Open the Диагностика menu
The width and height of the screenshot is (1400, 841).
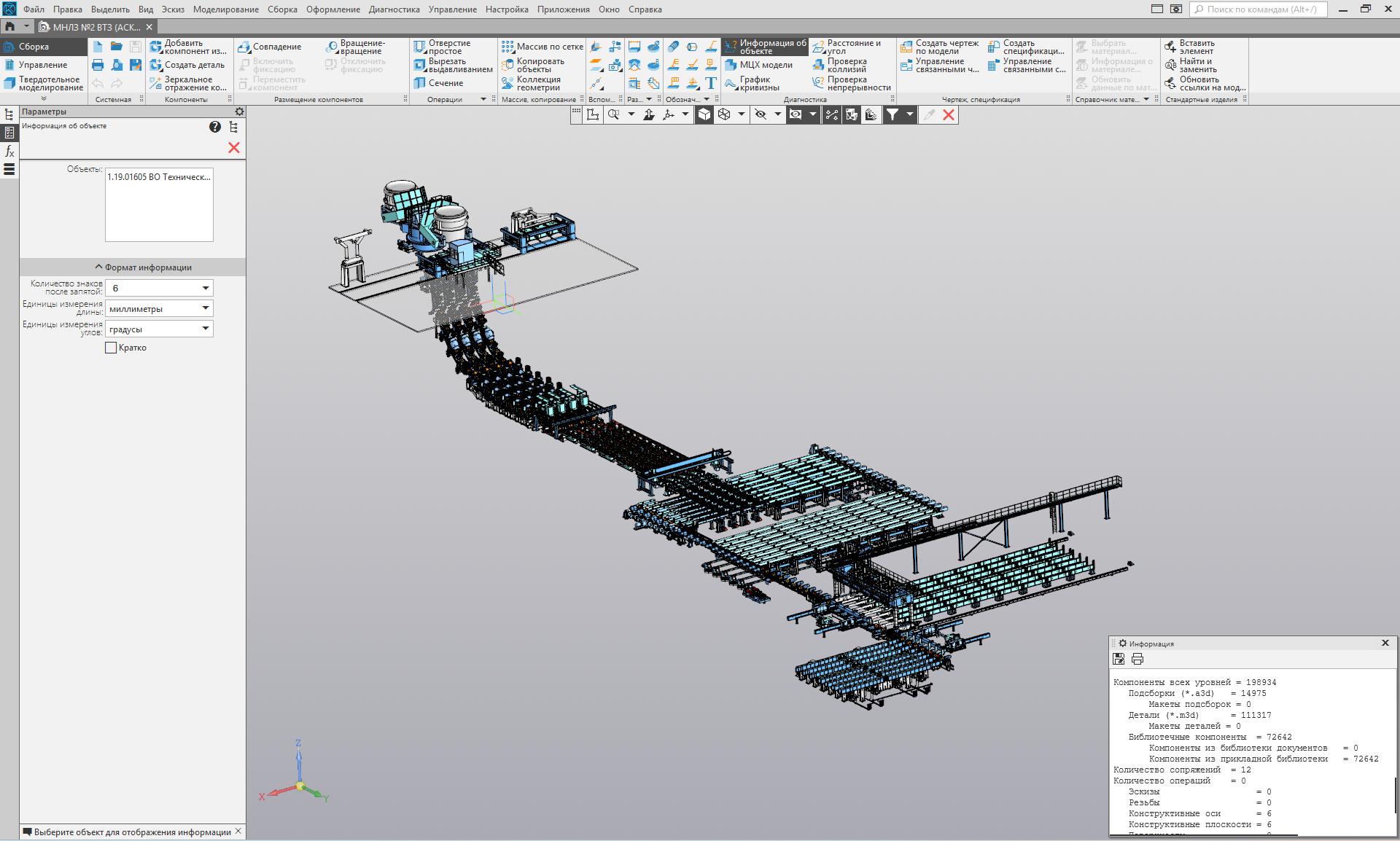pyautogui.click(x=394, y=9)
